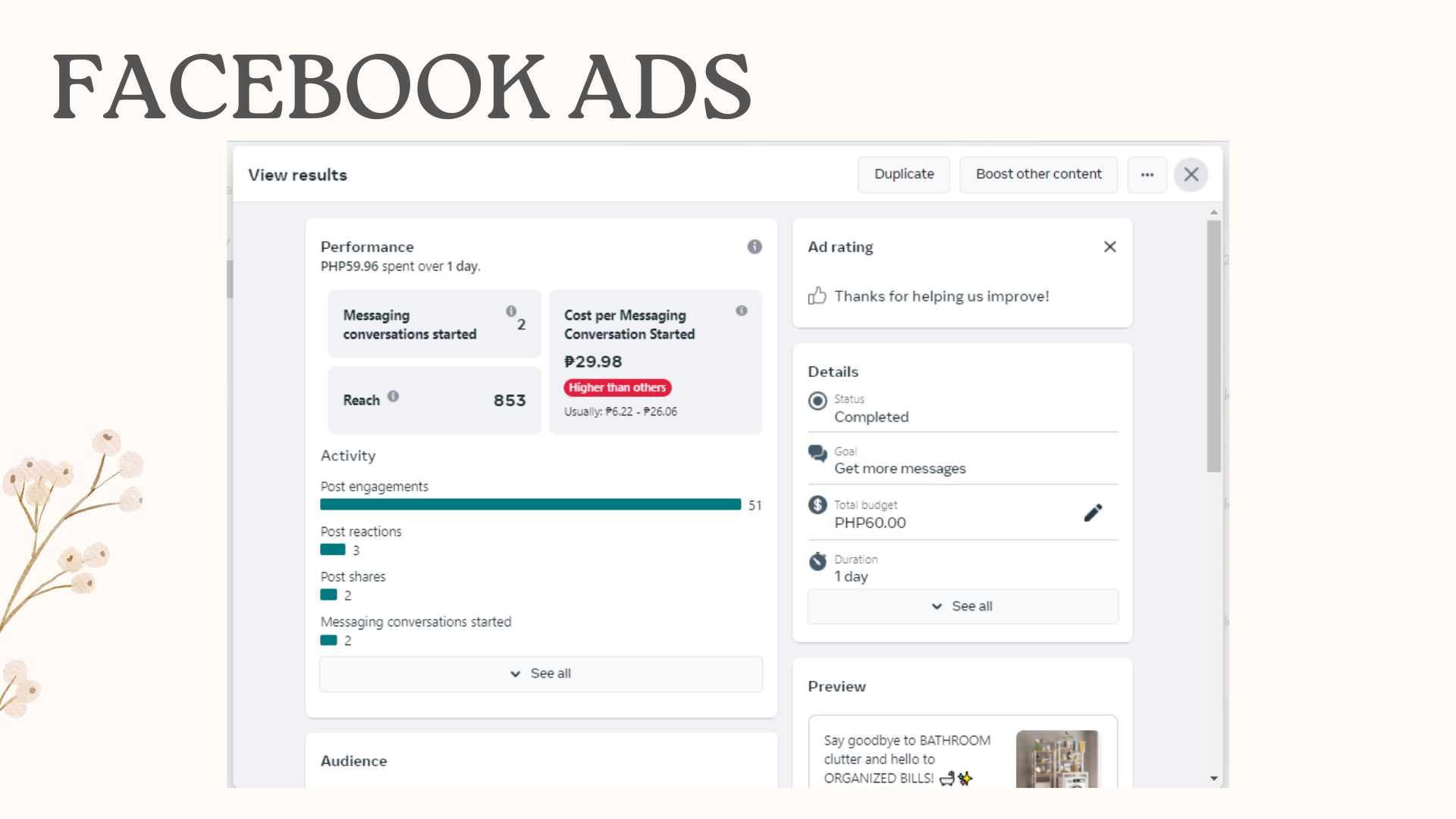The image size is (1456, 819).
Task: Click the Performance info icon
Action: coord(754,246)
